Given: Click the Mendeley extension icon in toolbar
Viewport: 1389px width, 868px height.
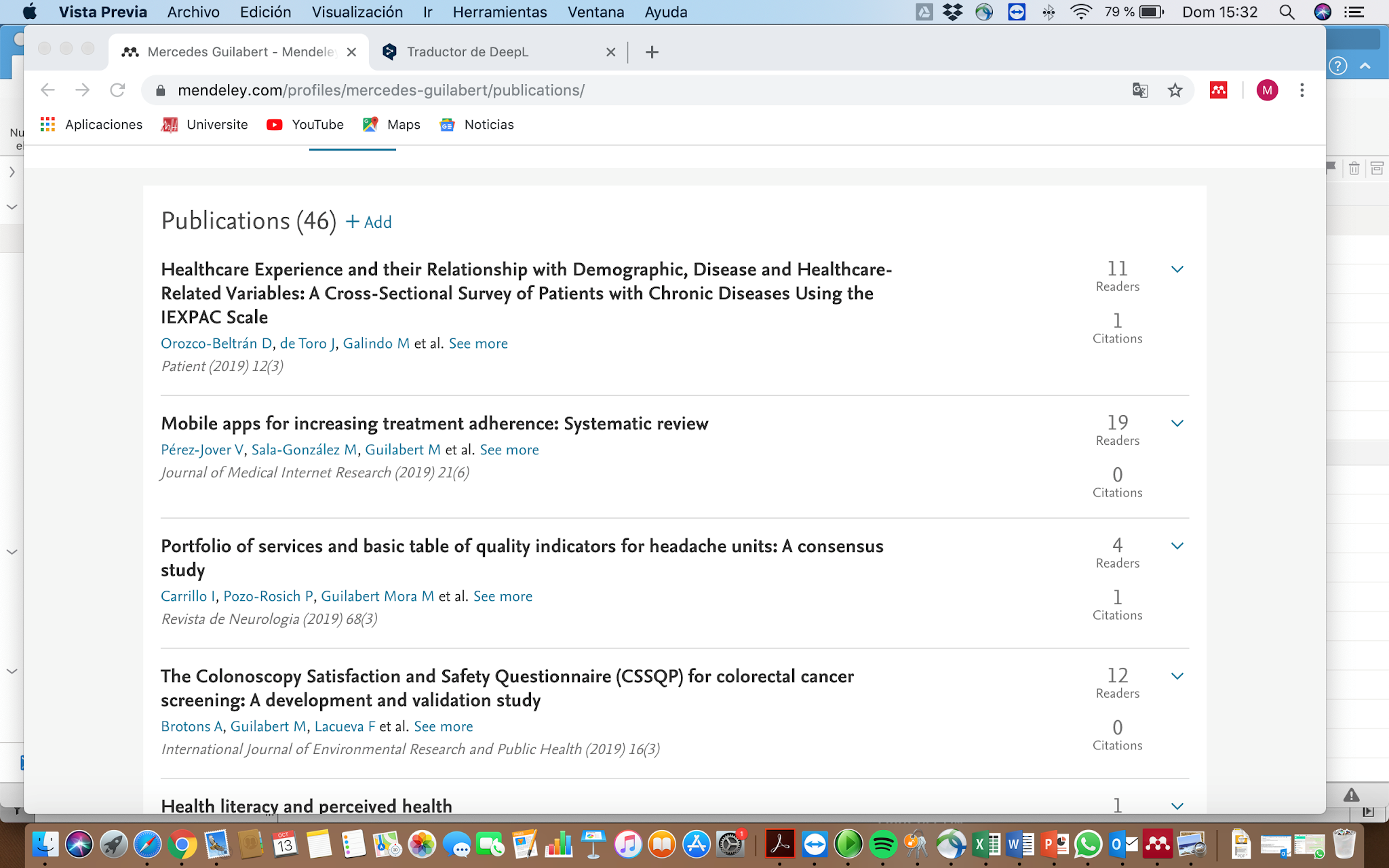Looking at the screenshot, I should 1218,90.
